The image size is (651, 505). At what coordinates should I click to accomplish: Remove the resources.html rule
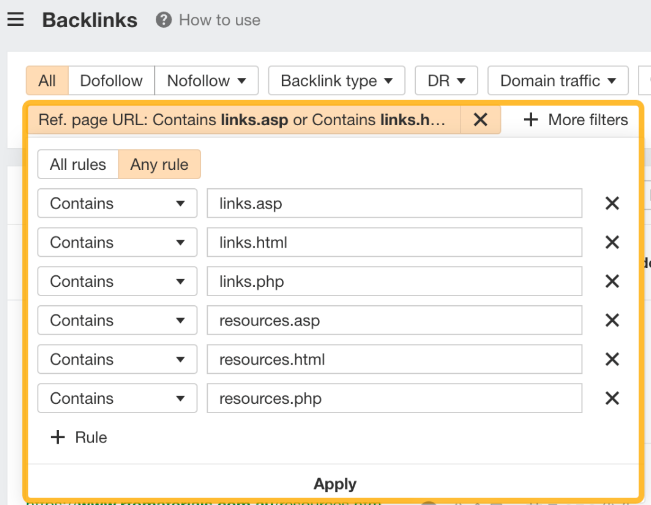612,359
